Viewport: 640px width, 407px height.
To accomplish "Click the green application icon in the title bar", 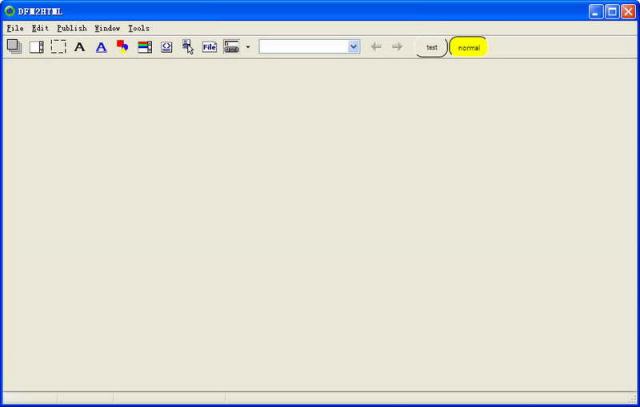I will (x=9, y=11).
